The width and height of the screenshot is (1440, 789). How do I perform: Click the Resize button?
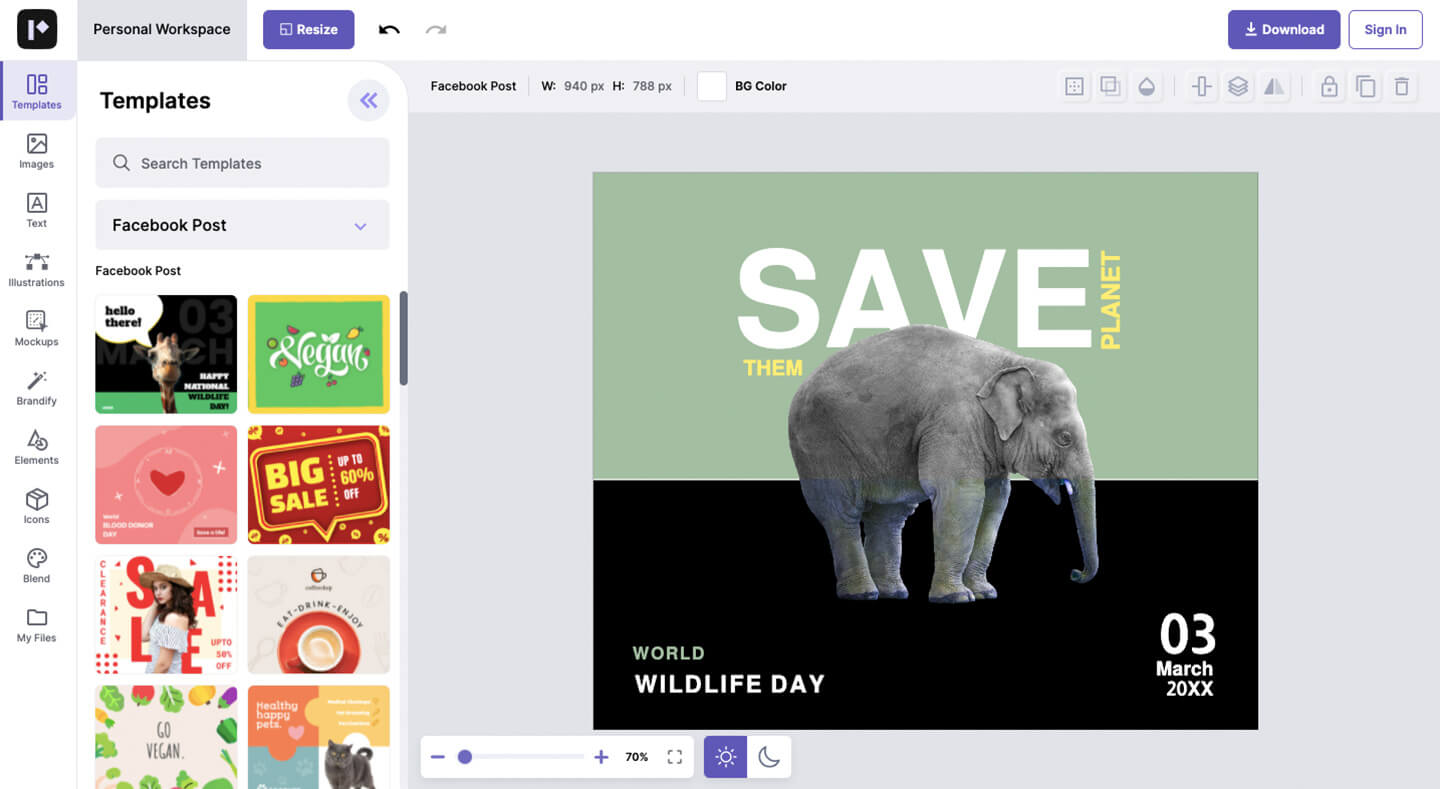tap(309, 29)
